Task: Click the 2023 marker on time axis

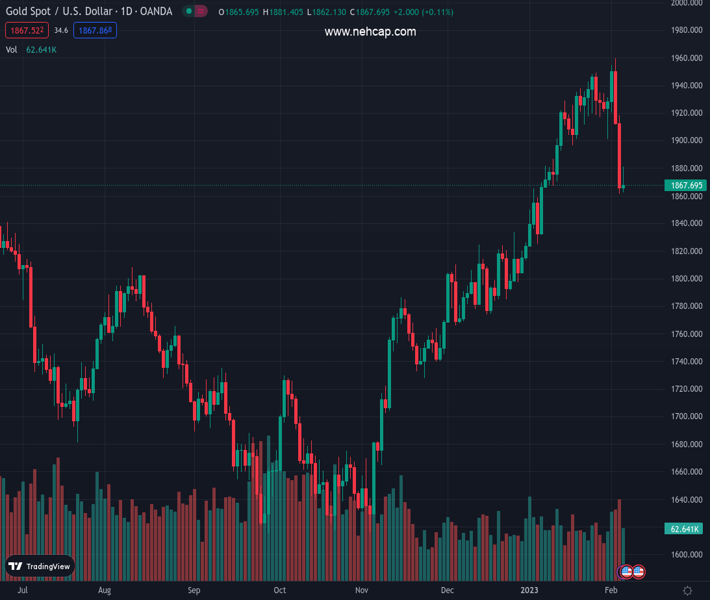Action: tap(529, 591)
